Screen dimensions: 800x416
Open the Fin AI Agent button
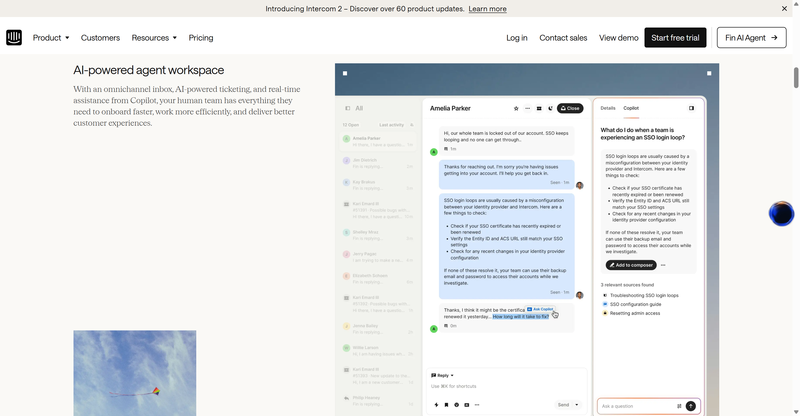(752, 38)
